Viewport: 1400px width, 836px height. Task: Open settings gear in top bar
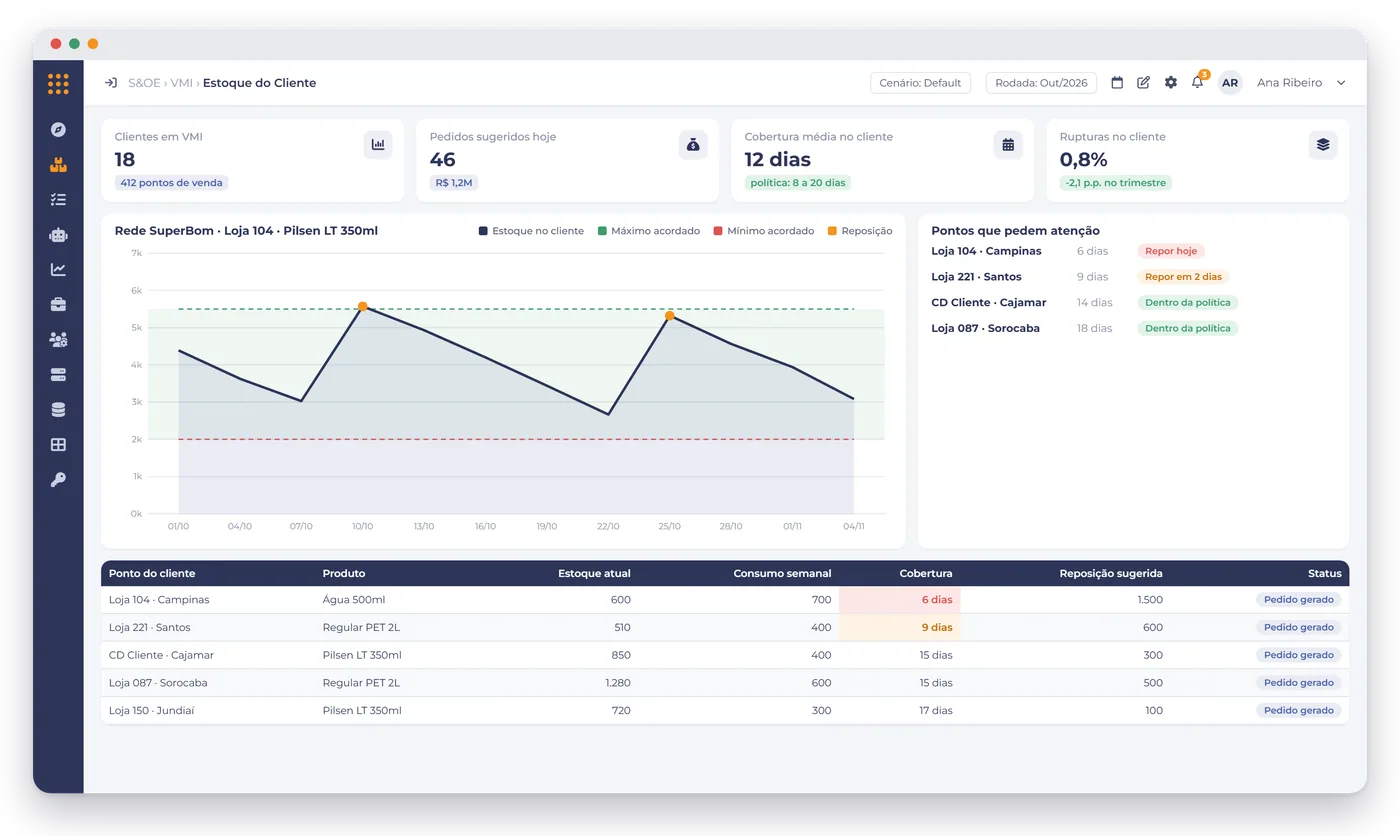(1171, 83)
